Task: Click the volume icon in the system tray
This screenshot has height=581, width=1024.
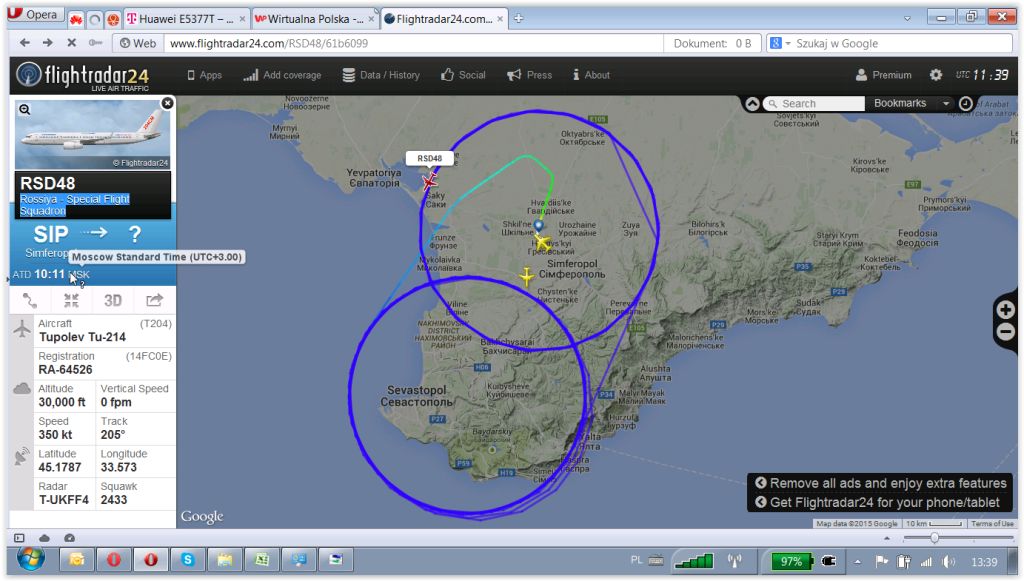Action: pos(948,561)
